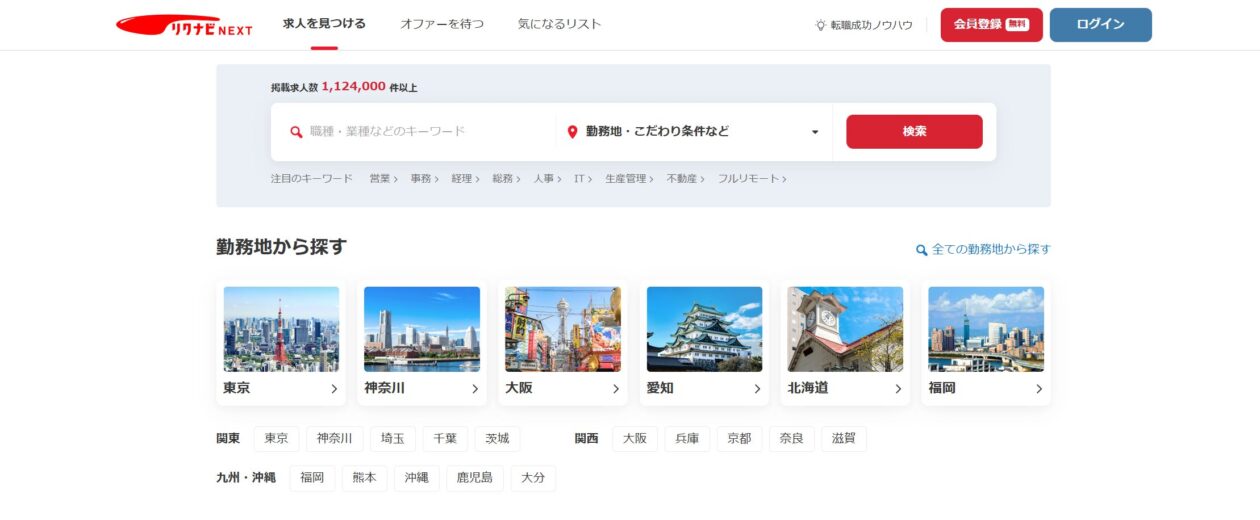This screenshot has width=1260, height=520.
Task: Click the arrow on the 北海道 card
Action: point(898,389)
